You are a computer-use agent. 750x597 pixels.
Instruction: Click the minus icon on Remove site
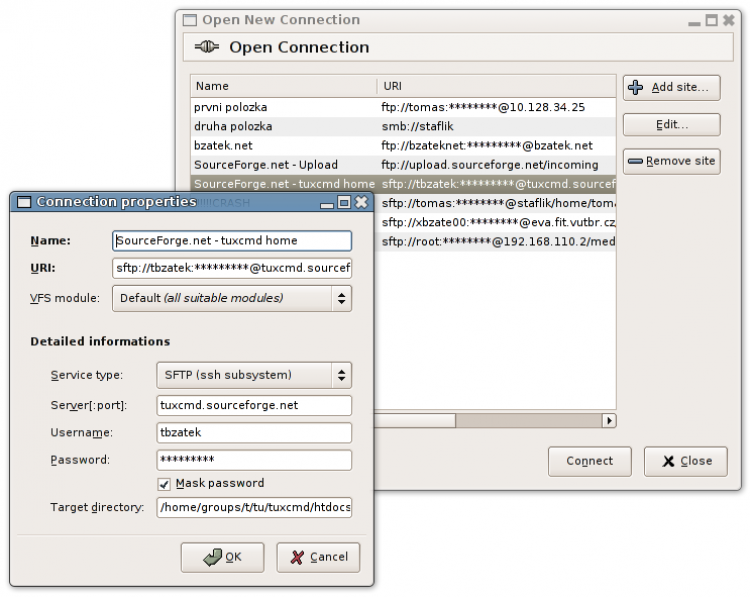[635, 161]
